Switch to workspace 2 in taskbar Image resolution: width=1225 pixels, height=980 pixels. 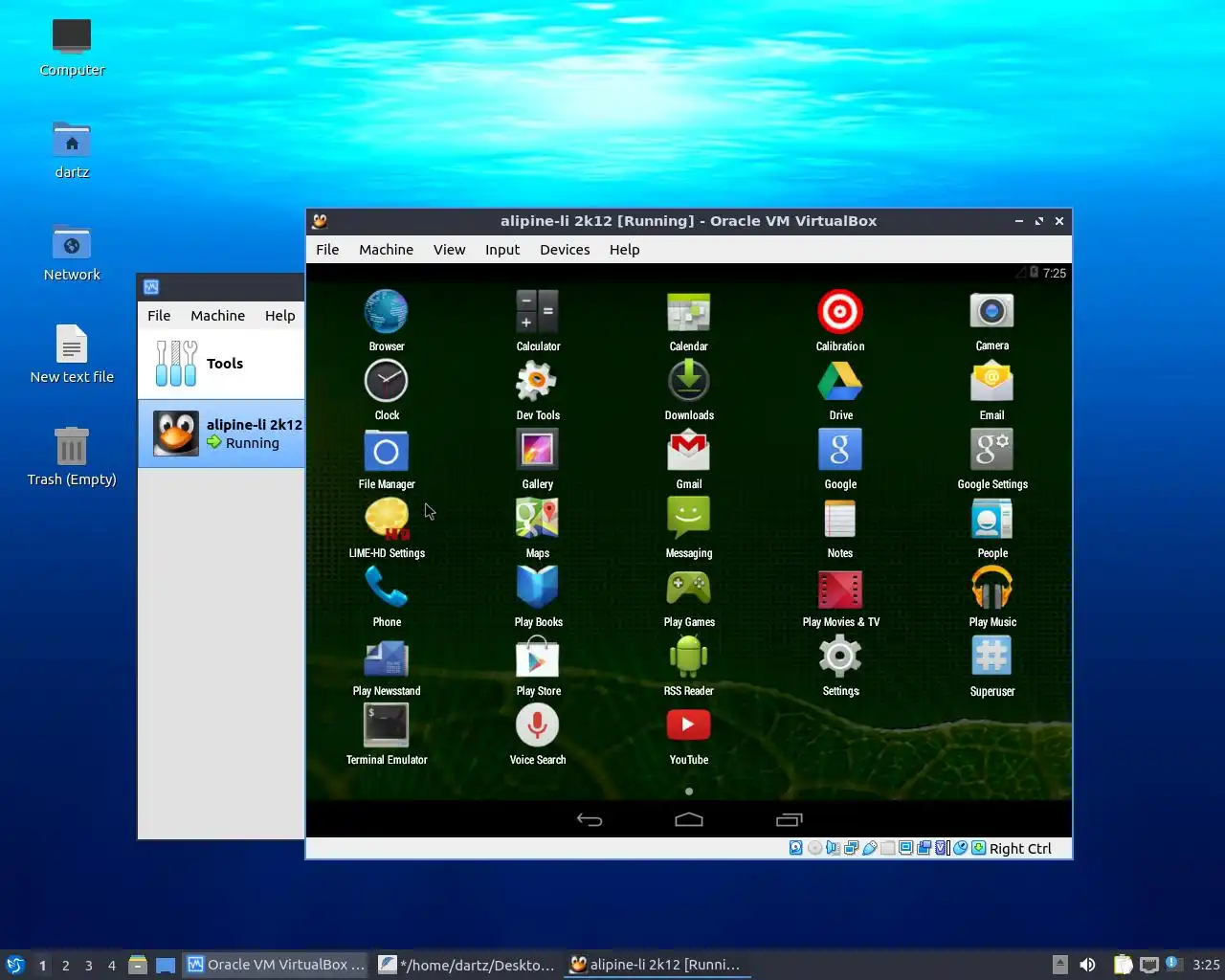click(x=65, y=965)
